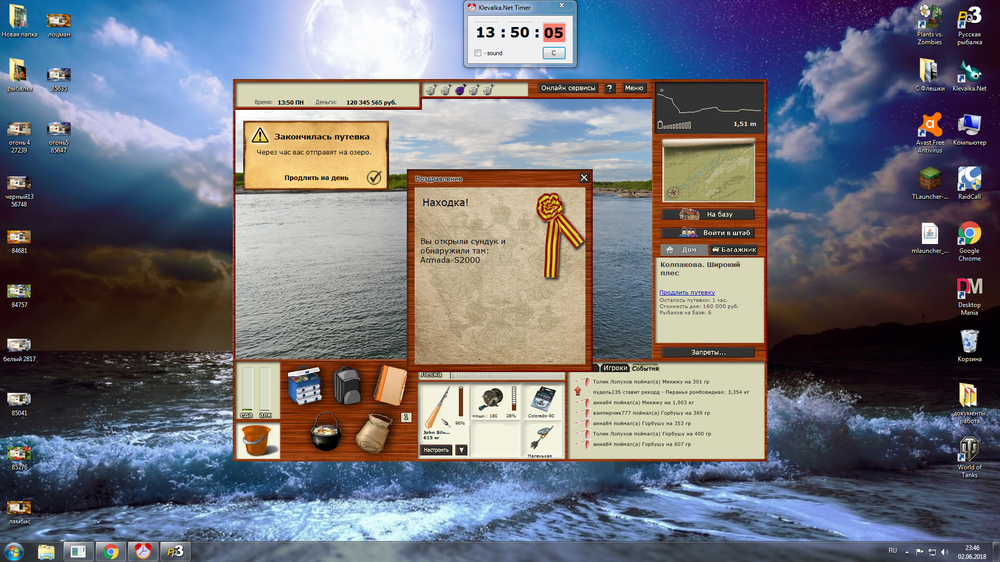Click the location map thumbnail
The width and height of the screenshot is (1000, 562).
pos(707,169)
